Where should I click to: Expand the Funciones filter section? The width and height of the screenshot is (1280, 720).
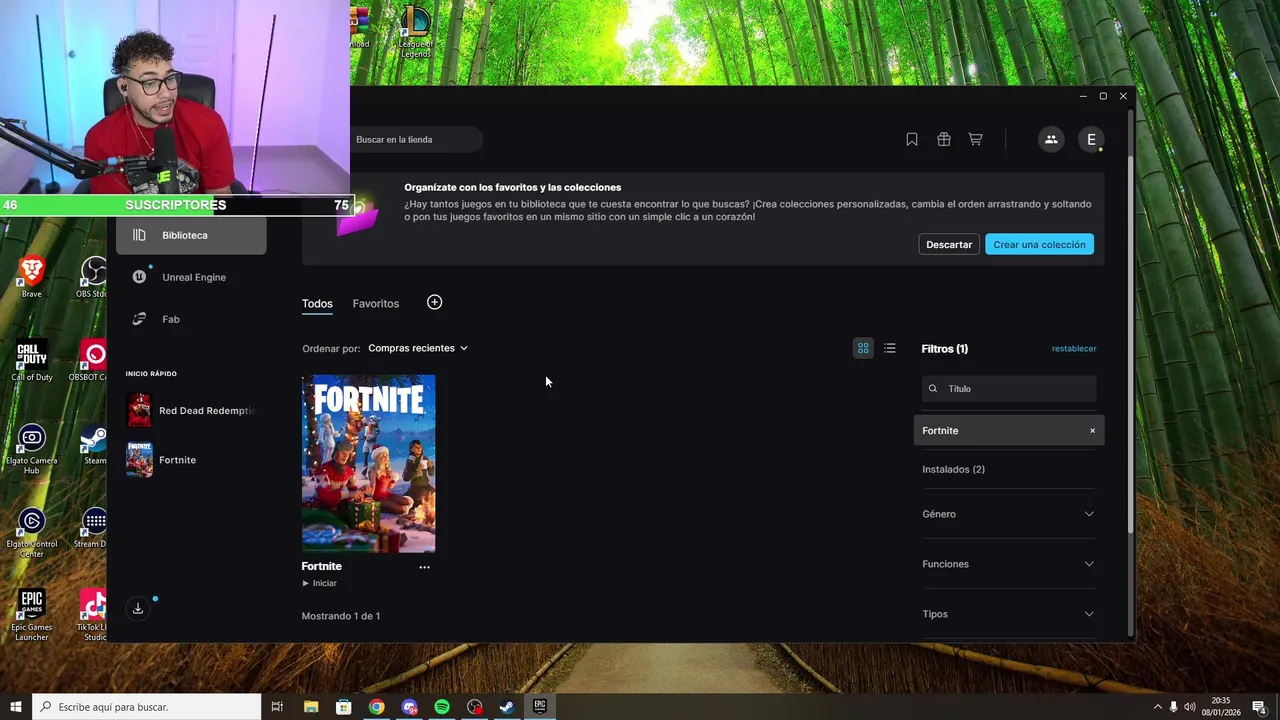pos(1008,564)
